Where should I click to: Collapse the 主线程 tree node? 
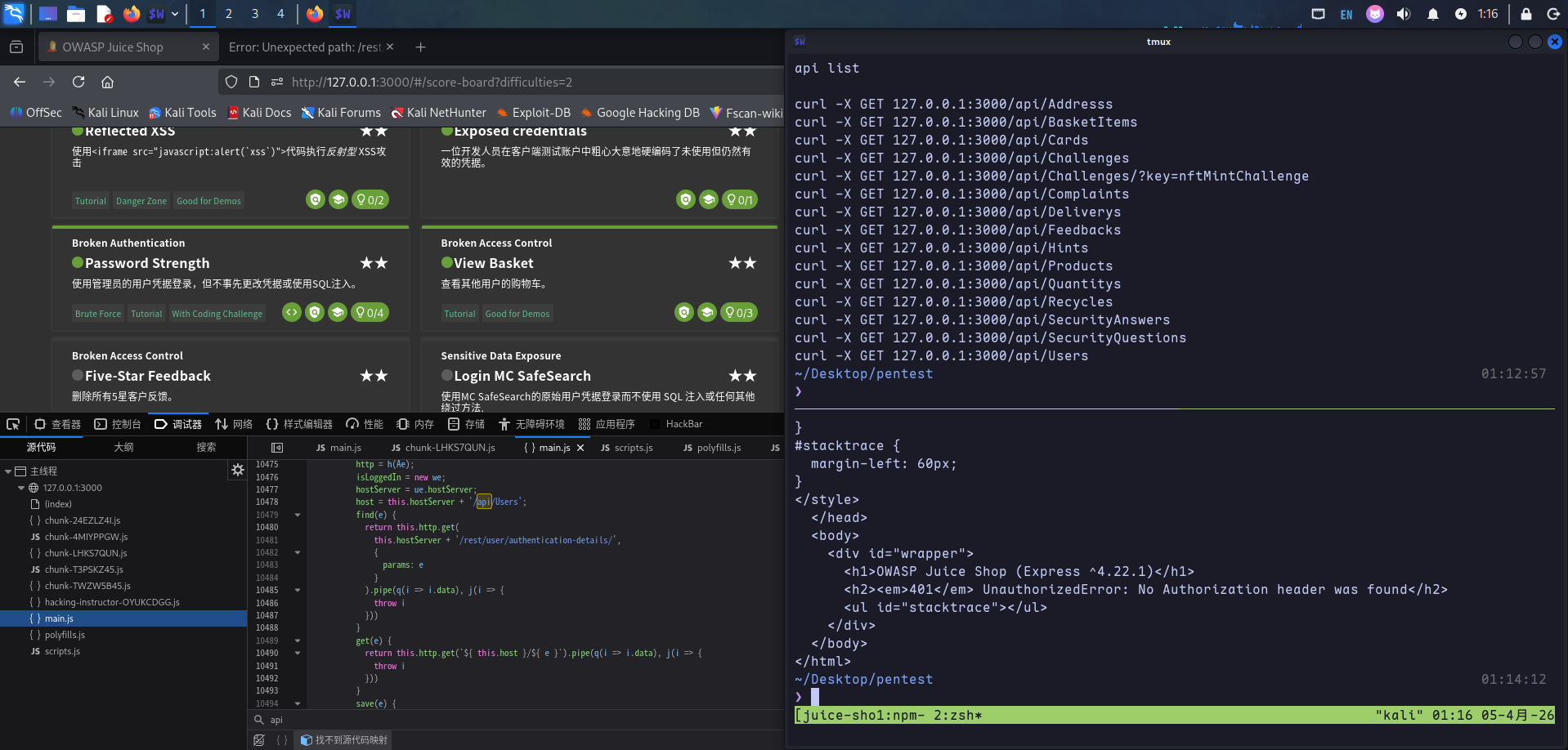pyautogui.click(x=8, y=471)
